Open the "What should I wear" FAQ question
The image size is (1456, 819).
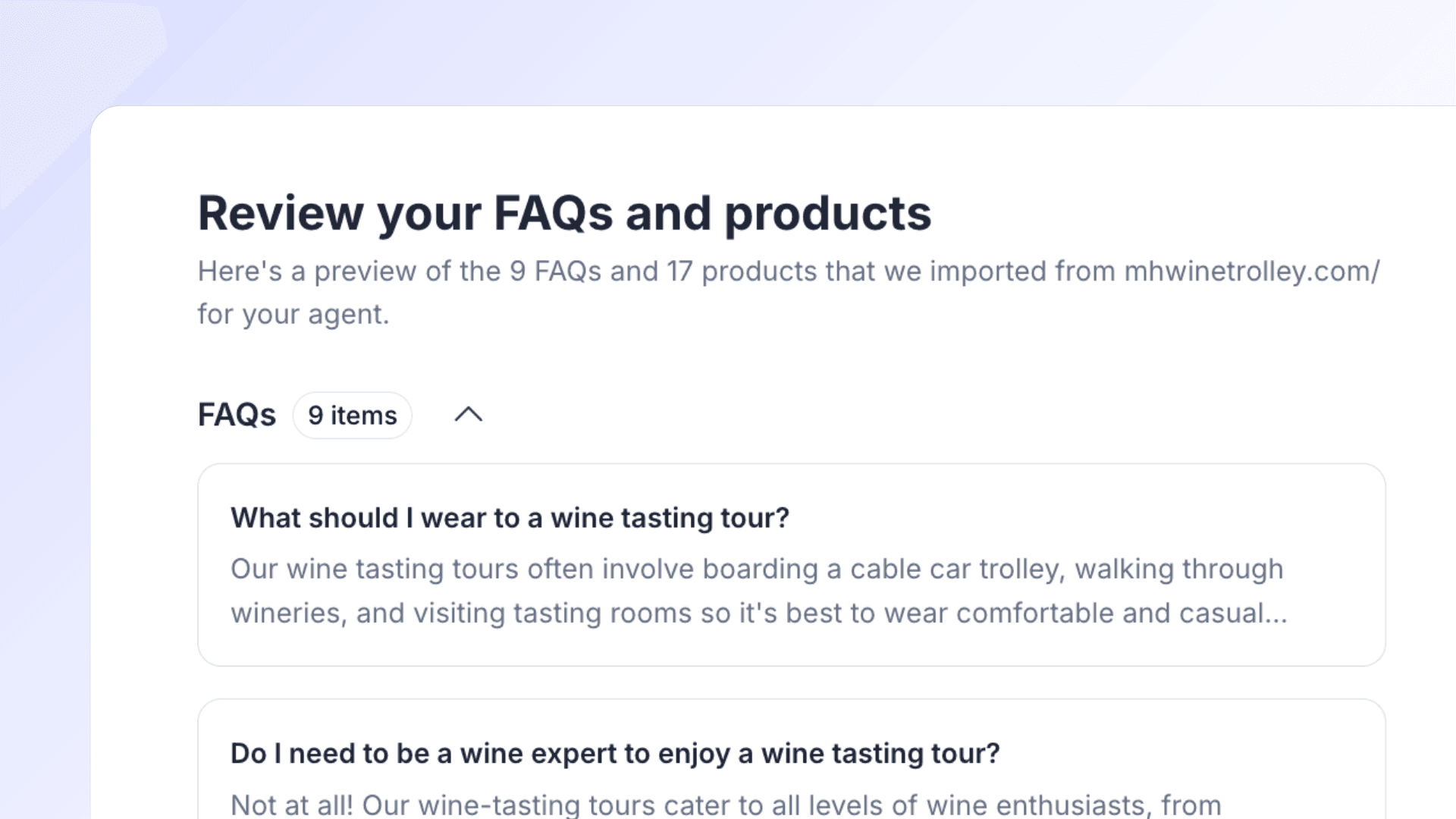[x=510, y=518]
